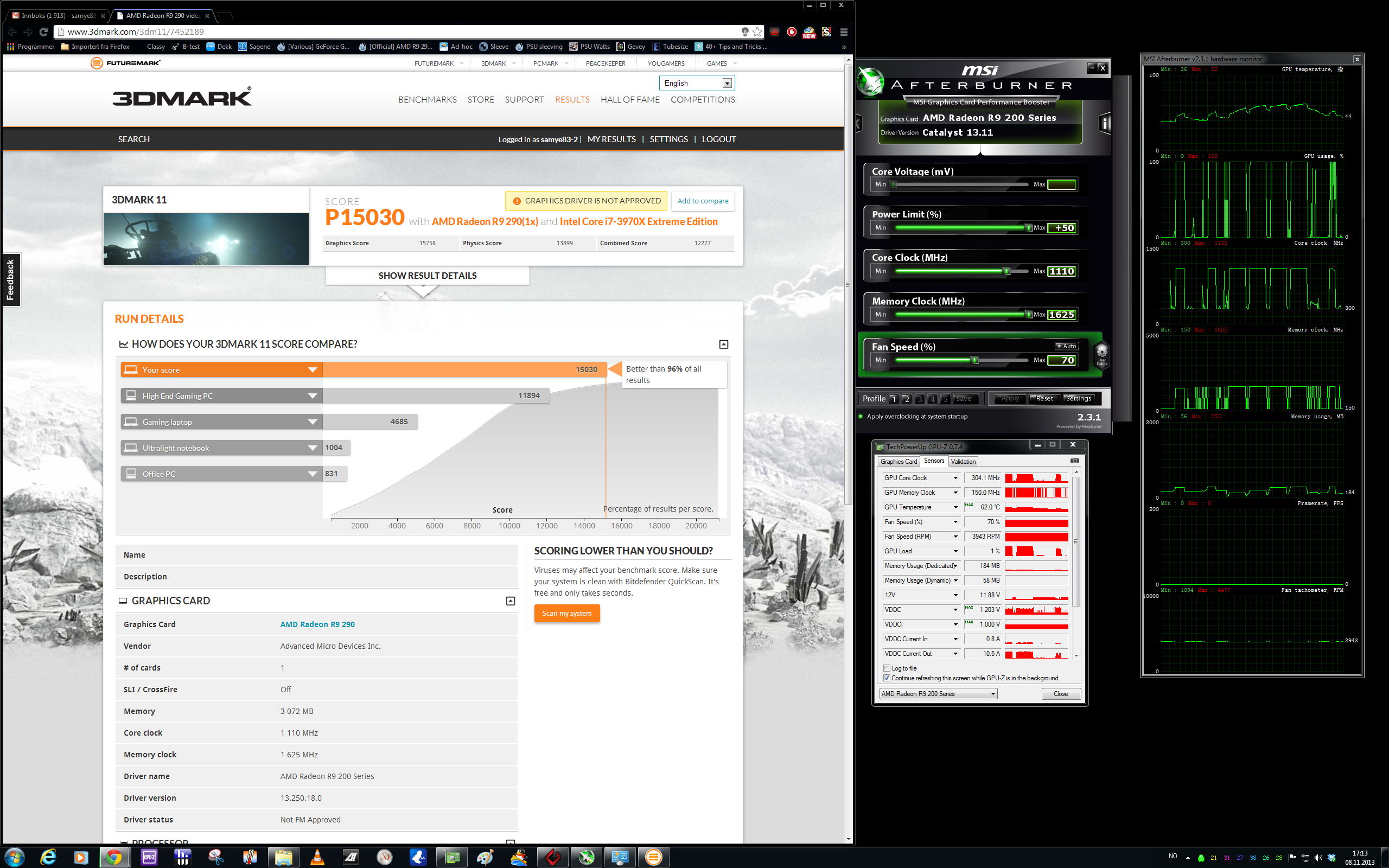The height and width of the screenshot is (868, 1389).
Task: Collapse the Graphics Card section
Action: point(510,601)
